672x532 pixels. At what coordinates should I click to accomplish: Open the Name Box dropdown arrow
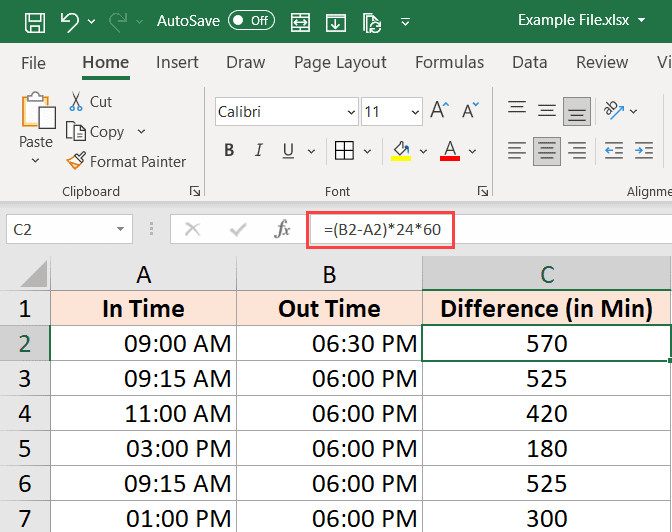[121, 229]
